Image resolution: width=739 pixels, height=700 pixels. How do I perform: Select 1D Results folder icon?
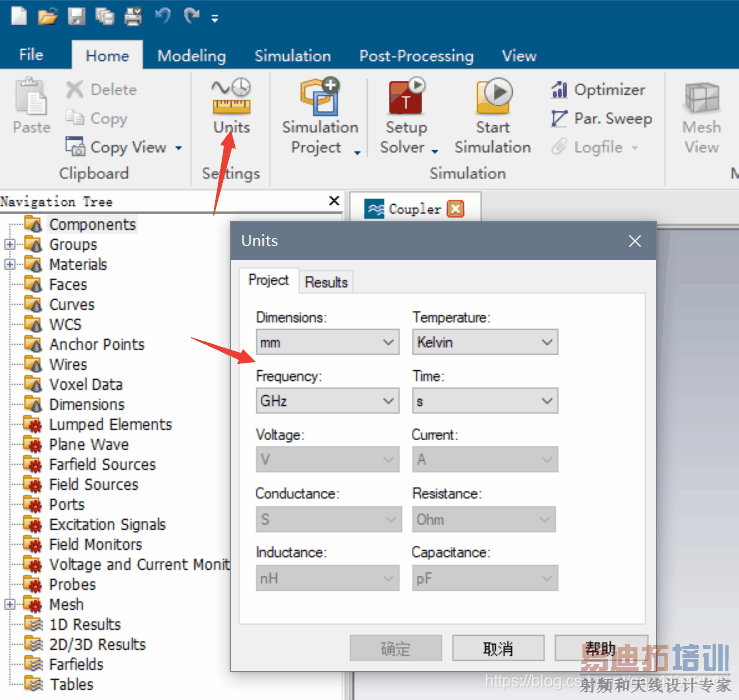click(x=33, y=624)
